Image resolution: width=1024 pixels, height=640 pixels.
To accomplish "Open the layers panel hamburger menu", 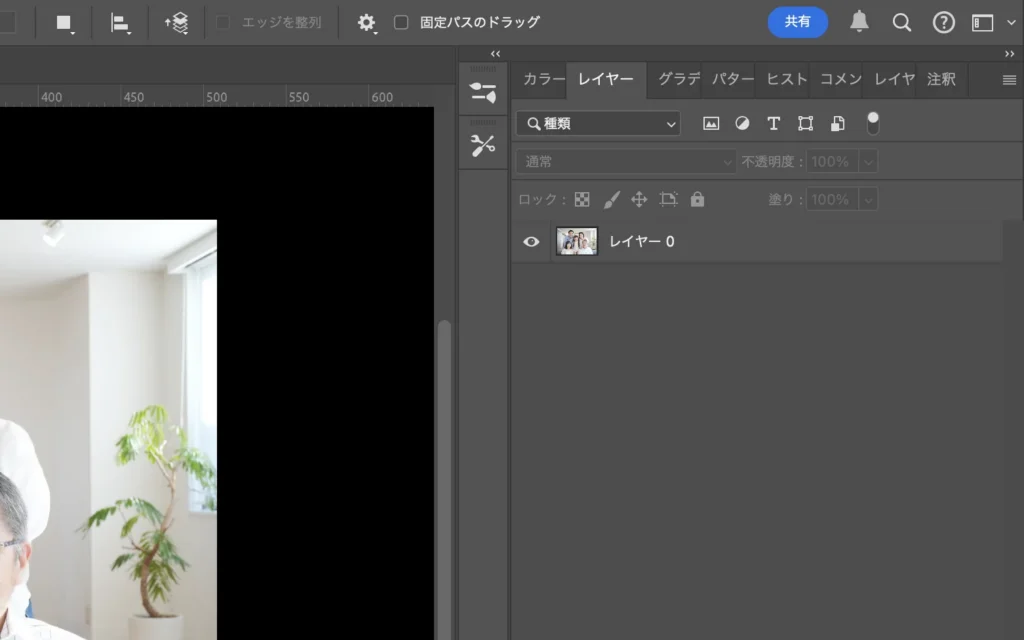I will pos(1009,80).
